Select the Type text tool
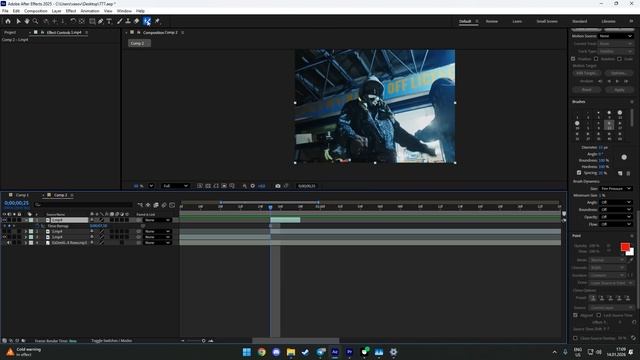Image resolution: width=640 pixels, height=360 pixels. (x=109, y=21)
